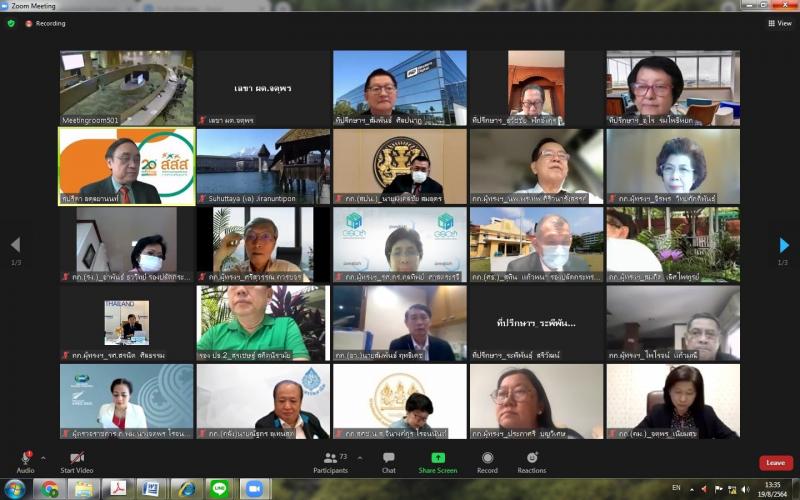Select the tile with yellow building background
This screenshot has width=800, height=500.
point(536,245)
